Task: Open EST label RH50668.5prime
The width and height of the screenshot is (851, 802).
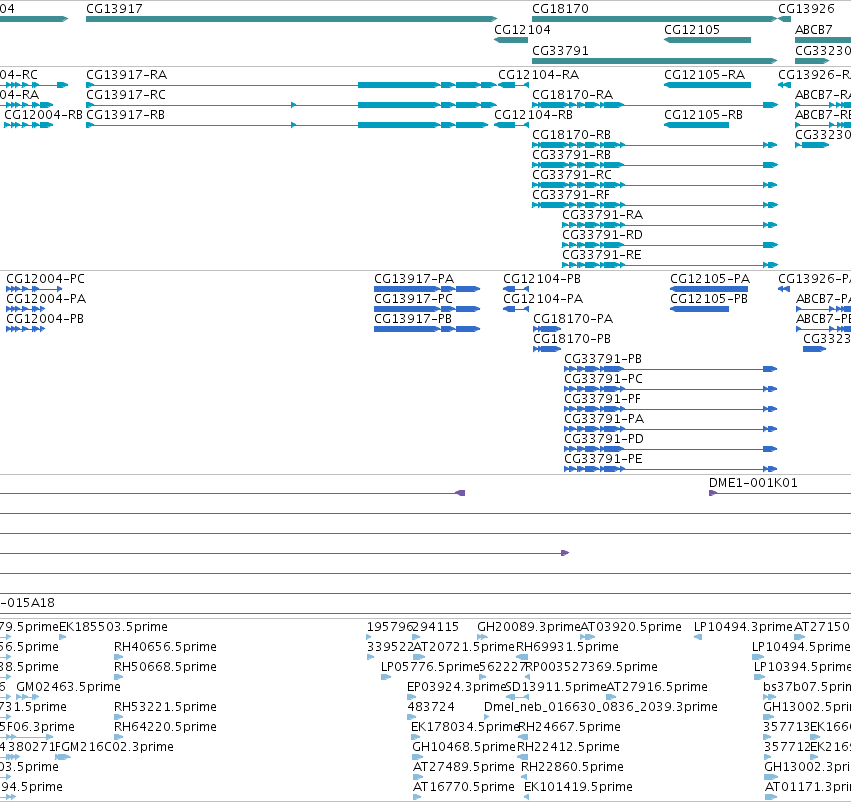Action: click(166, 667)
